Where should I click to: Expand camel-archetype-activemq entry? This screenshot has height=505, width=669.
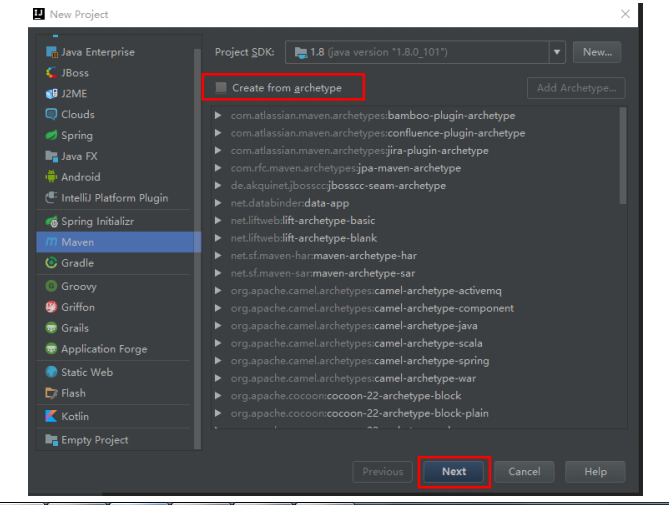point(218,290)
